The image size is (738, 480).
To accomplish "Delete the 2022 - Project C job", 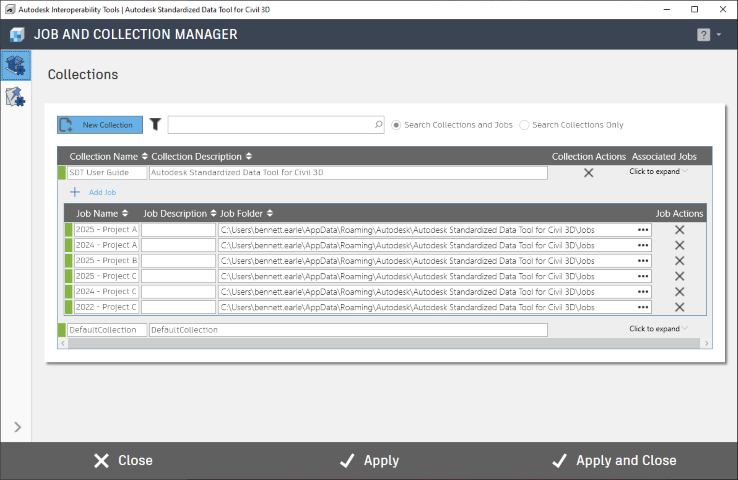I will click(679, 307).
